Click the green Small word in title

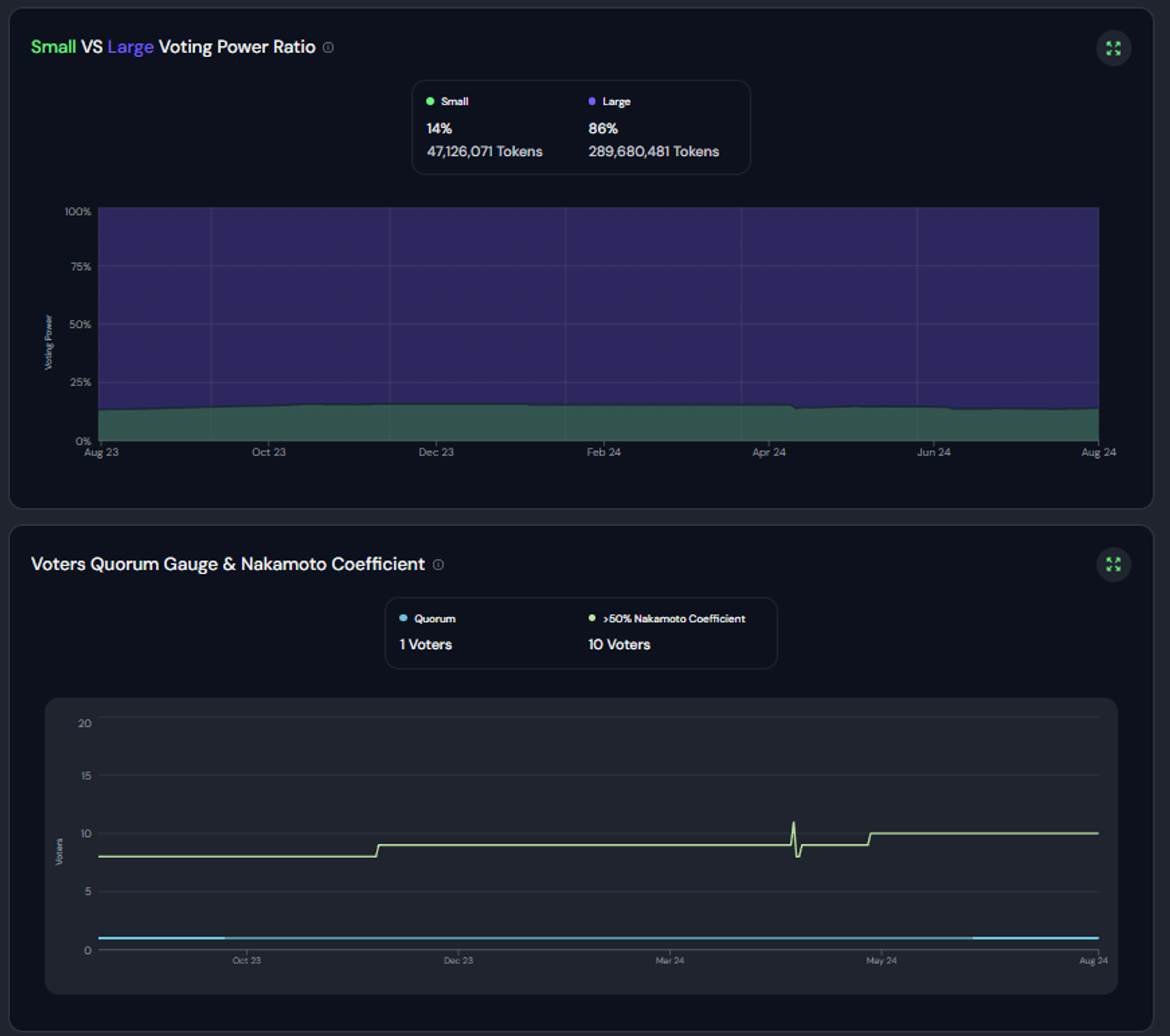[x=53, y=47]
